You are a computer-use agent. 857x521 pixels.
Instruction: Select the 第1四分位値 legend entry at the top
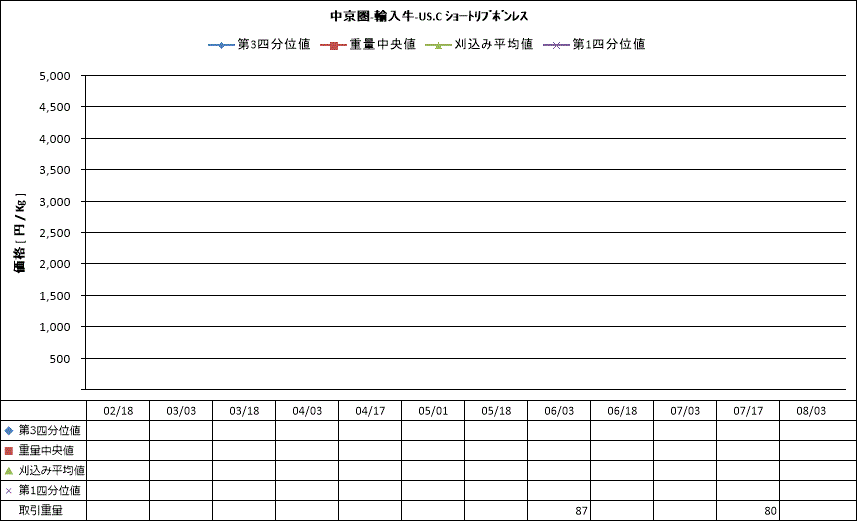point(594,44)
